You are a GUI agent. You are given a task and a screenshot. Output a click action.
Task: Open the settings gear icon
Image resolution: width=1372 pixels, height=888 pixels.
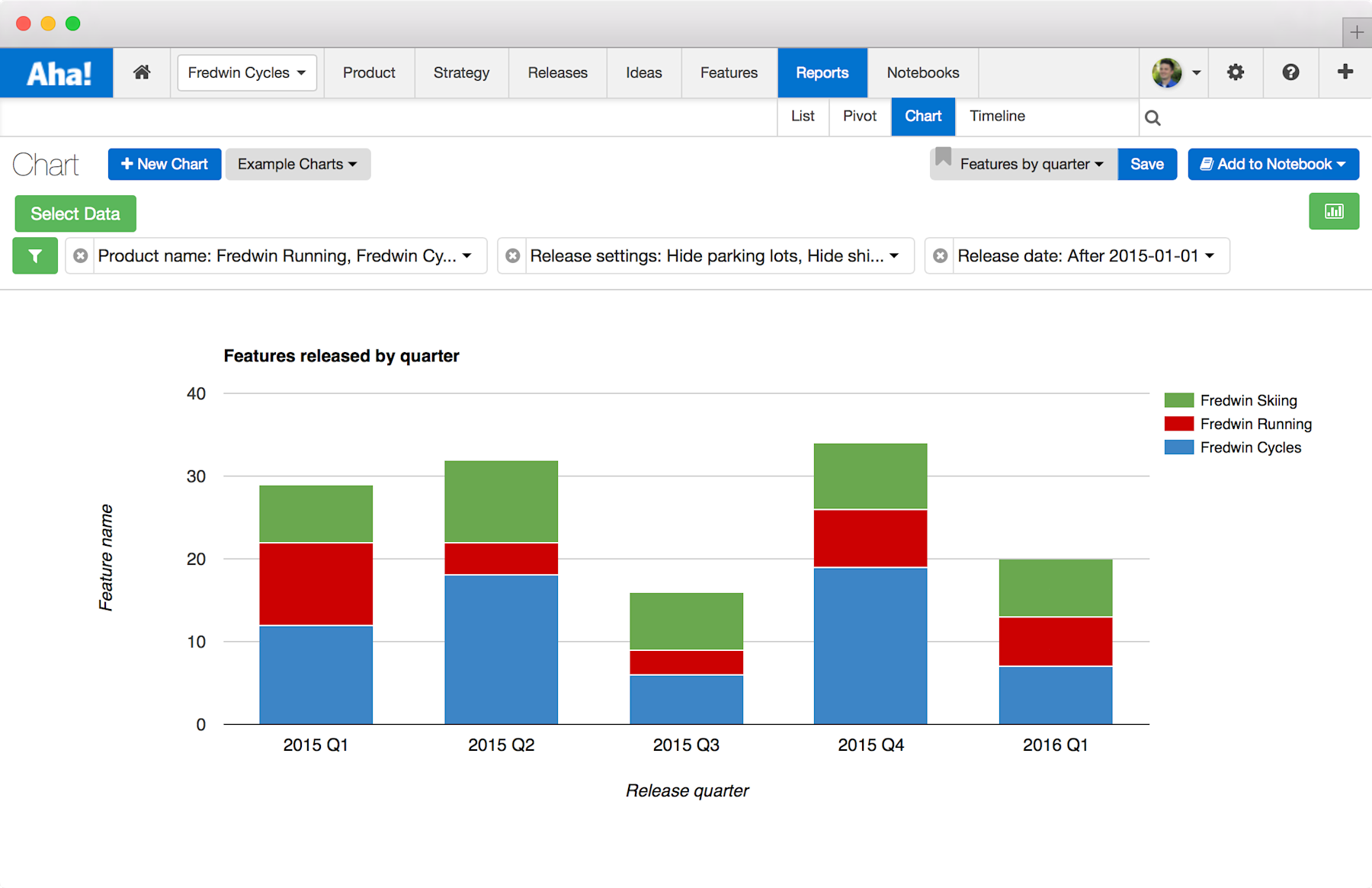pos(1235,72)
